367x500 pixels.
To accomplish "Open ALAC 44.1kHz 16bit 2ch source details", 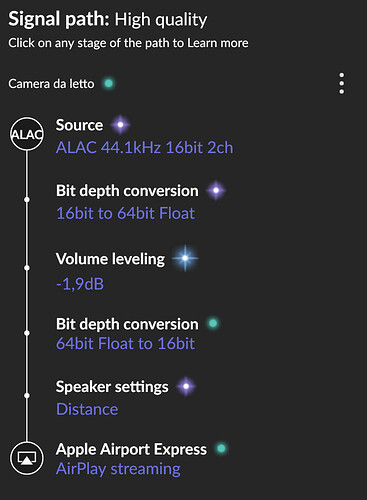I will 144,147.
